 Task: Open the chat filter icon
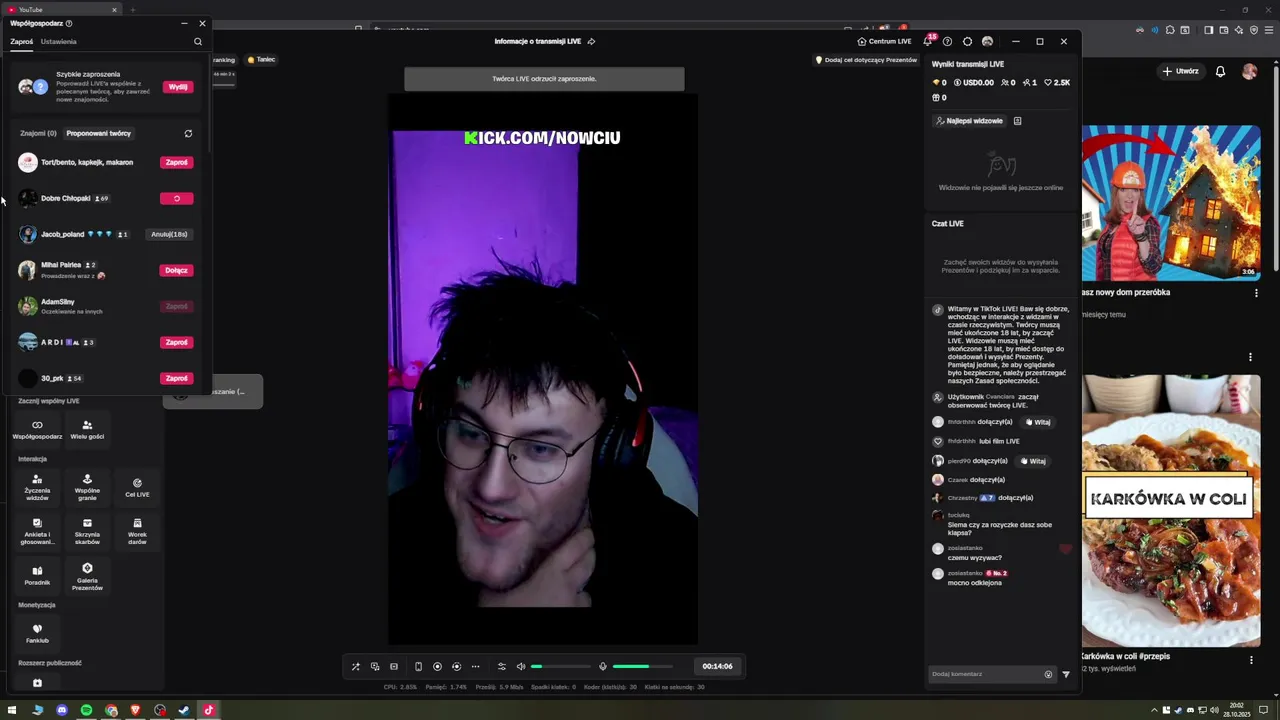[x=1066, y=674]
